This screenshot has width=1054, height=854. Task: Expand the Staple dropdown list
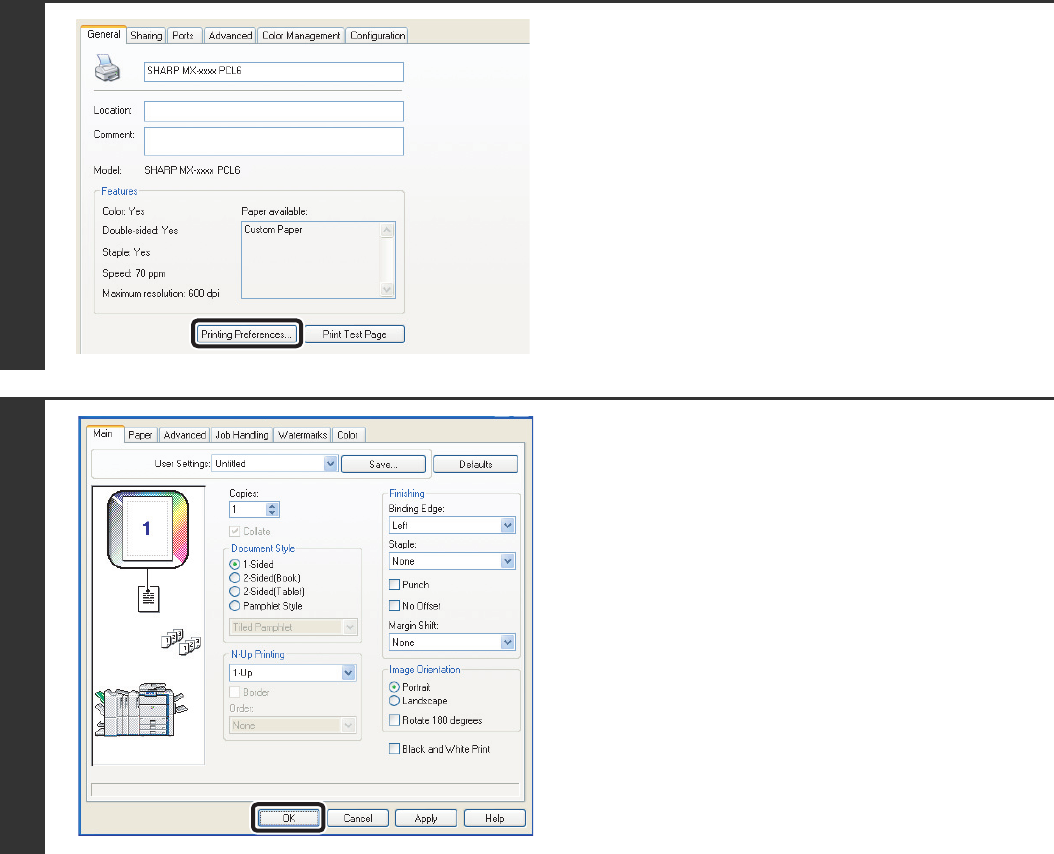507,562
